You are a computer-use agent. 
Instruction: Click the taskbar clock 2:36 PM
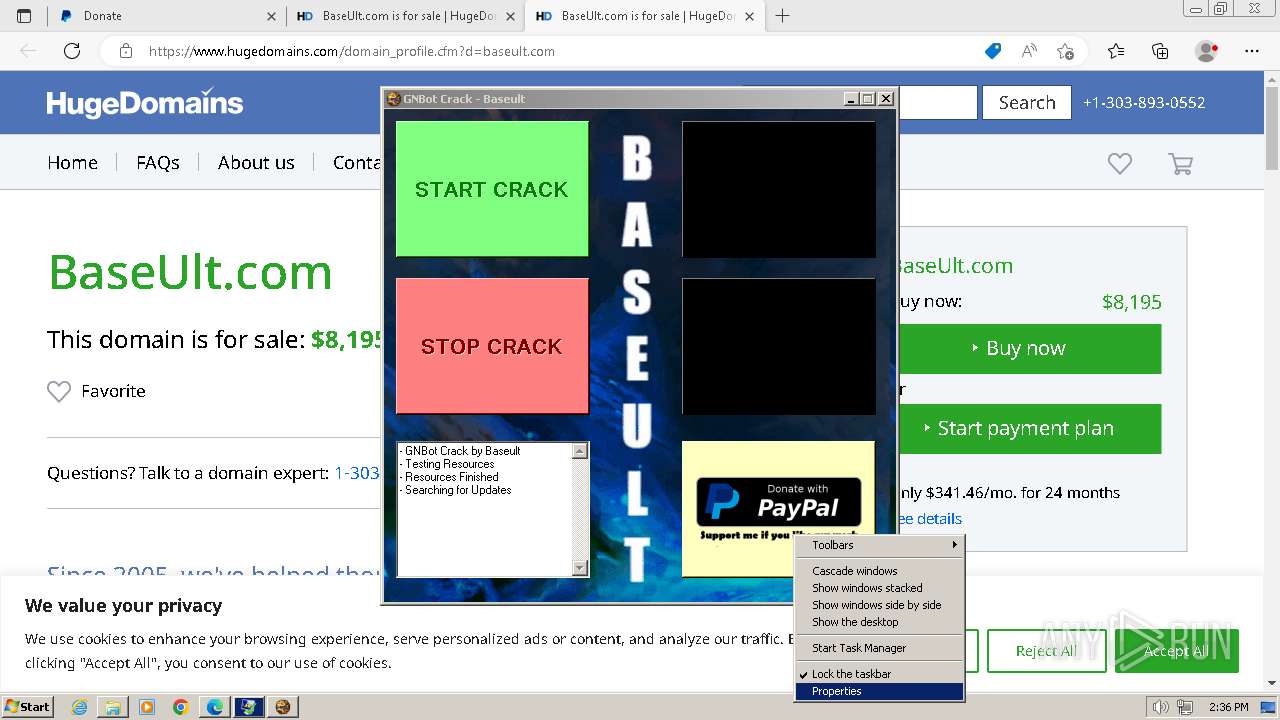(1228, 707)
